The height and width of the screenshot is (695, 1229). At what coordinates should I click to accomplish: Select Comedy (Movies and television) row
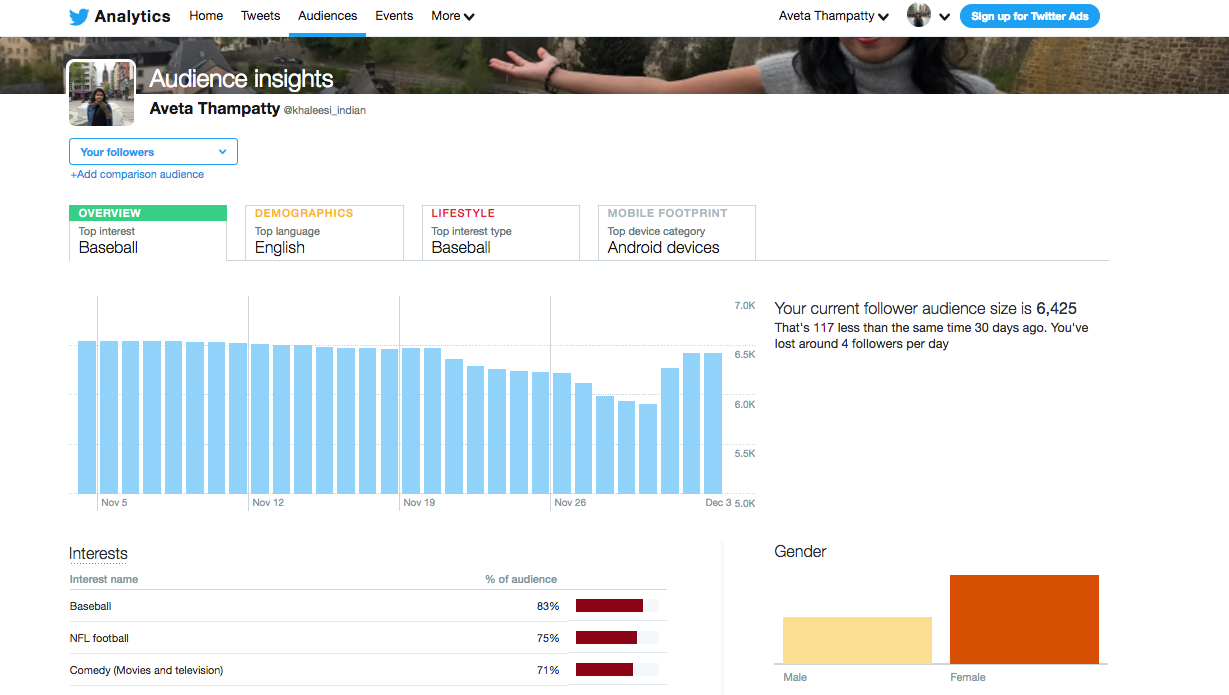(x=368, y=670)
